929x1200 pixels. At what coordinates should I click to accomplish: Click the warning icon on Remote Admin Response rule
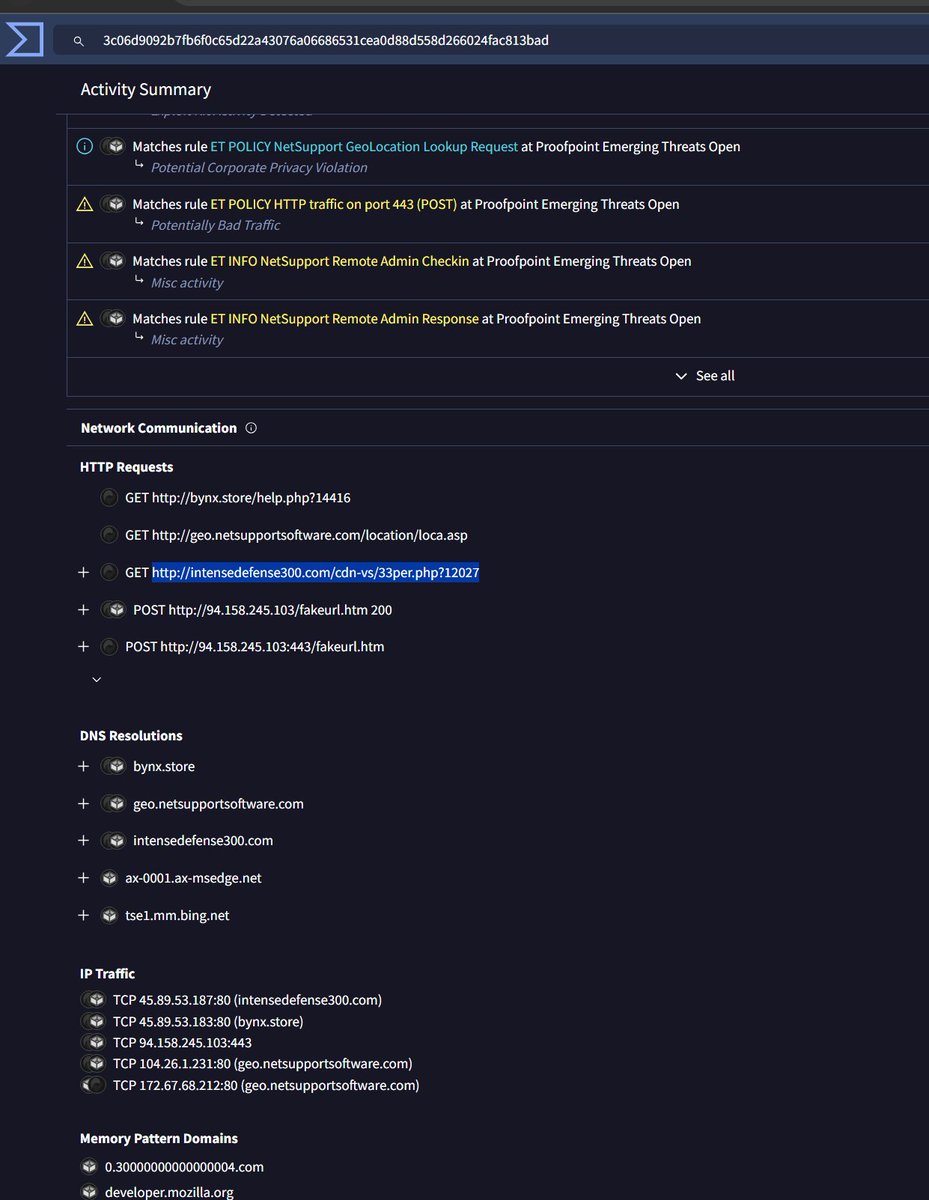(84, 318)
